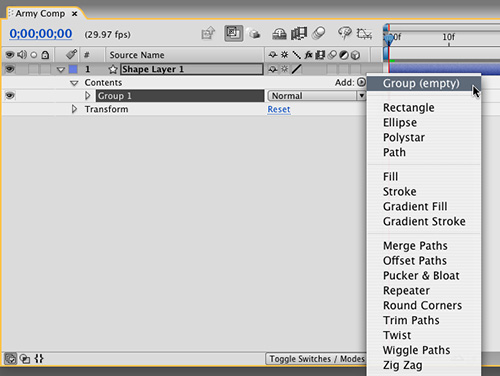Click the Motion Blur column header
This screenshot has width=500, height=376.
coord(332,55)
